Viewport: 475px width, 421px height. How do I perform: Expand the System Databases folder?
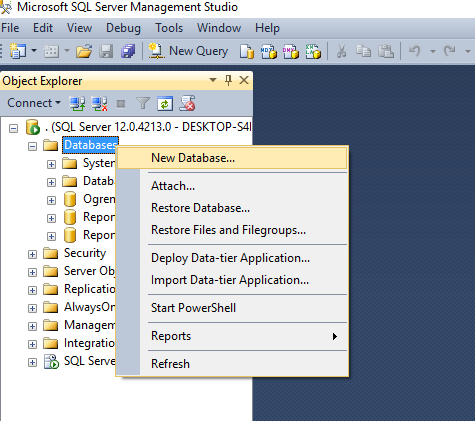coord(51,164)
